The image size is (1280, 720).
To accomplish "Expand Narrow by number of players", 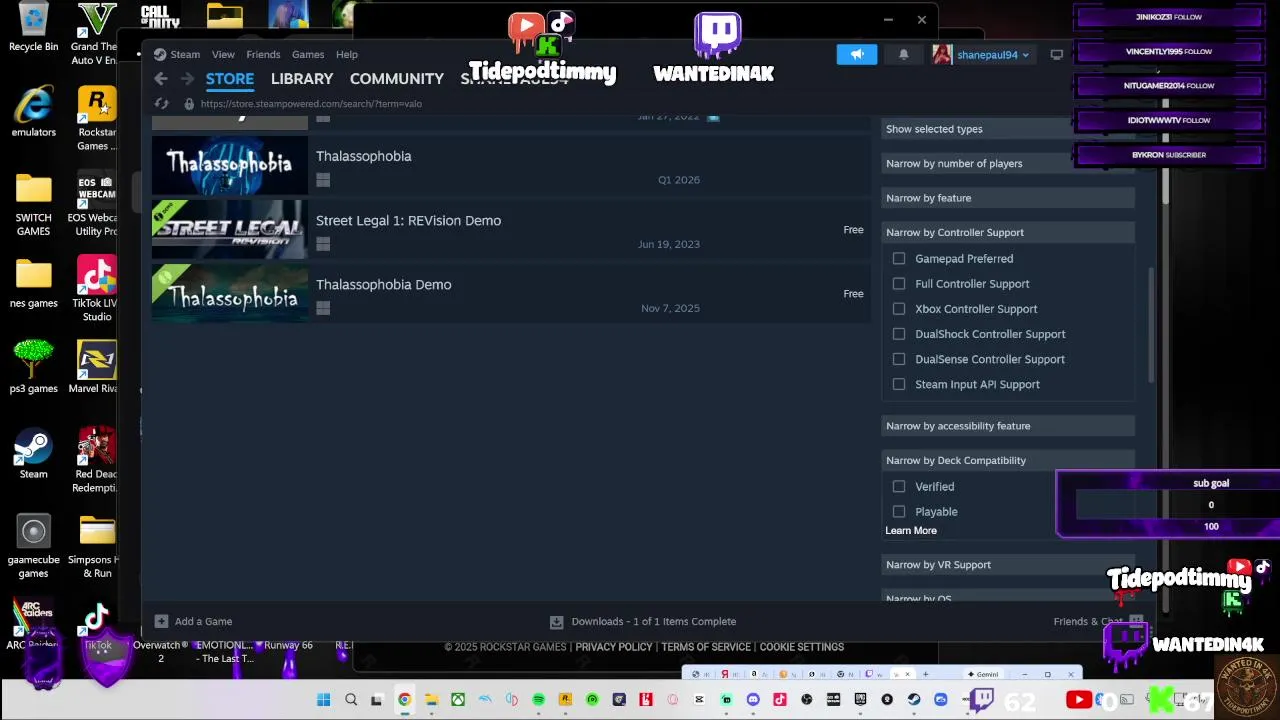I will tap(1008, 163).
